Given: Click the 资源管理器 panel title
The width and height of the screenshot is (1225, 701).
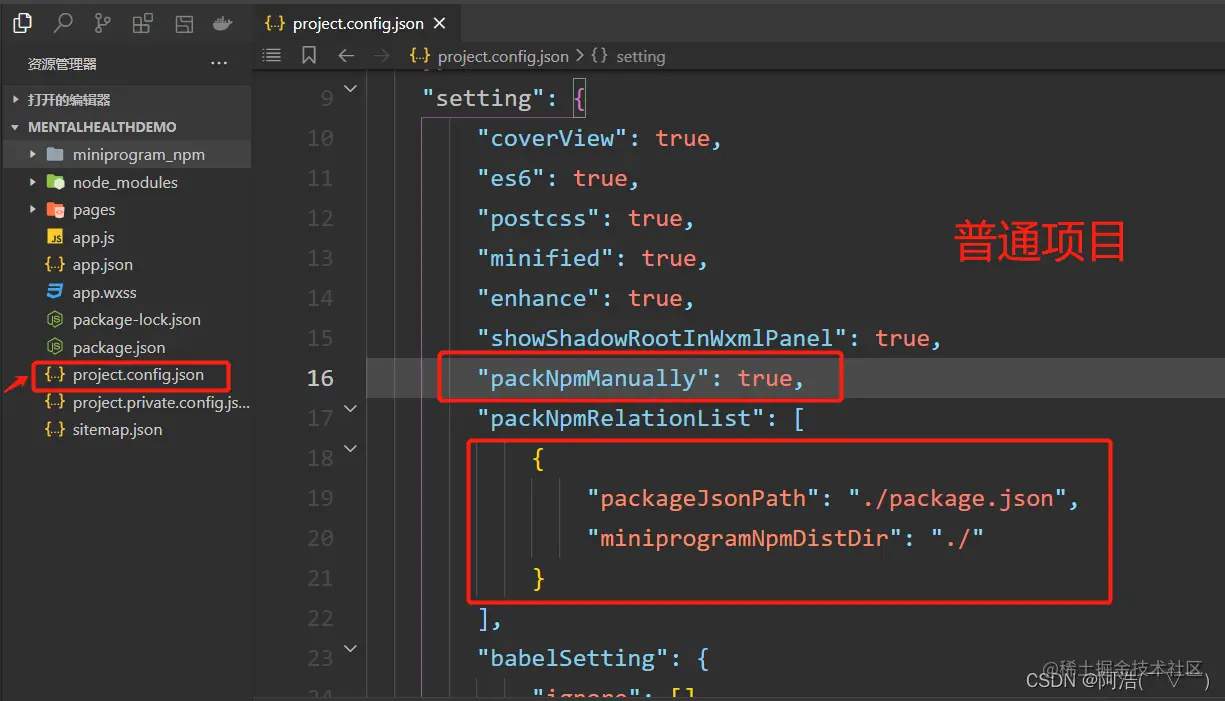Looking at the screenshot, I should tap(62, 64).
